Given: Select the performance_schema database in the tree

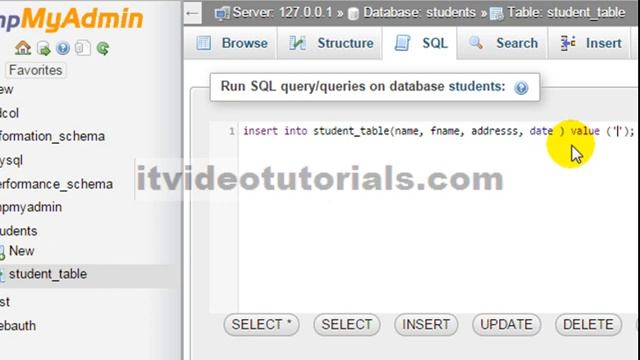Looking at the screenshot, I should [x=56, y=184].
